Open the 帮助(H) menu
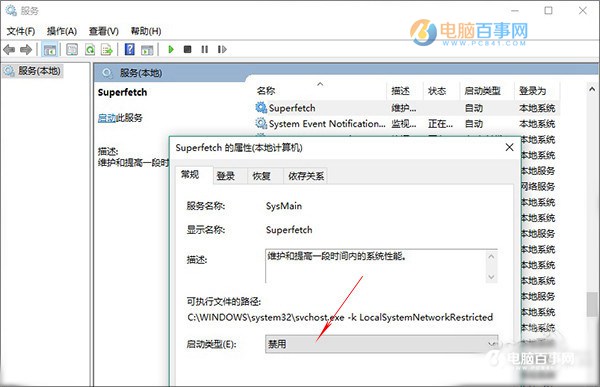 click(146, 31)
